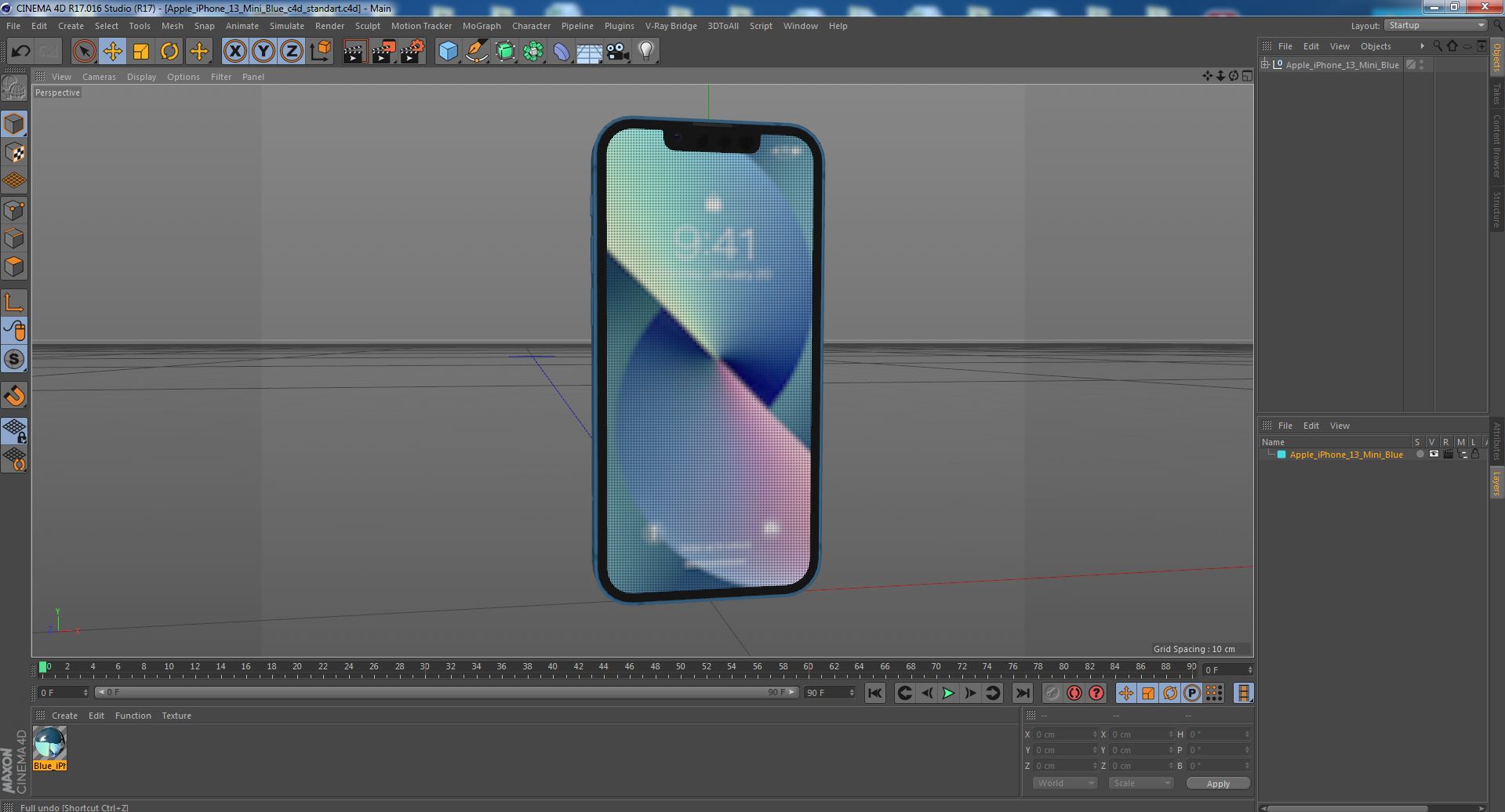Play the animation forward

coord(948,693)
